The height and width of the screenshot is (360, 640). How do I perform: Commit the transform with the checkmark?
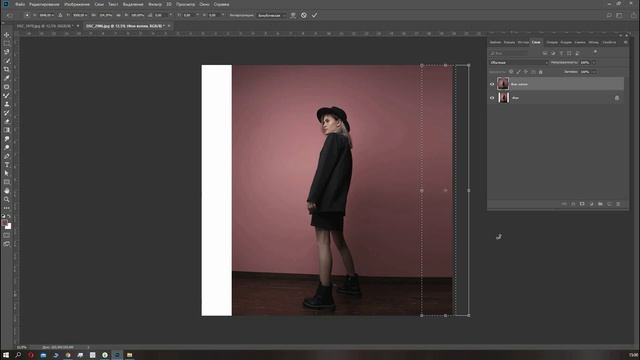314,15
